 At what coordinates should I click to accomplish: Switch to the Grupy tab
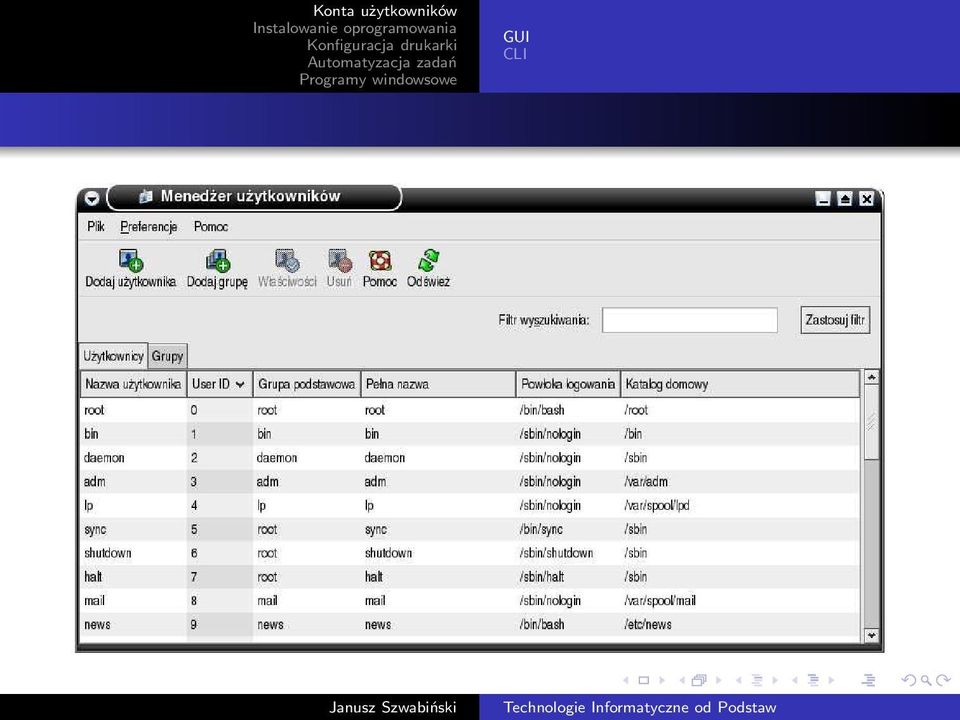[167, 356]
